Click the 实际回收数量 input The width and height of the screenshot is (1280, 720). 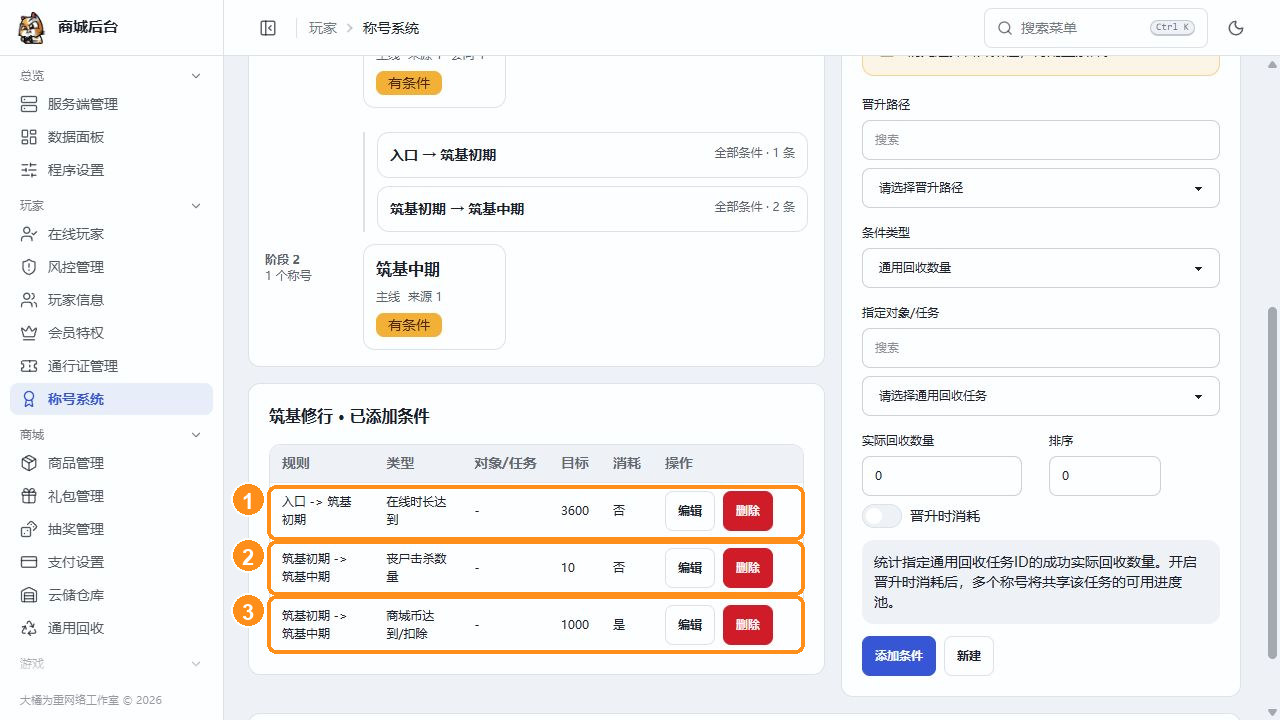tap(942, 476)
